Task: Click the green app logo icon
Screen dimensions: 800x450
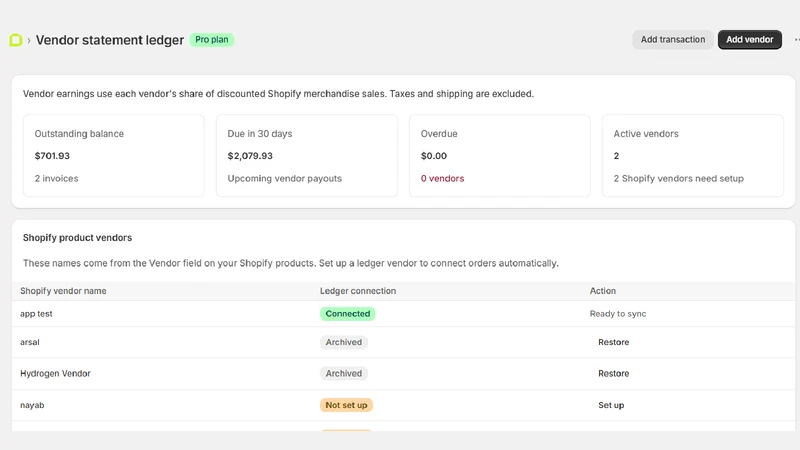Action: pos(16,40)
